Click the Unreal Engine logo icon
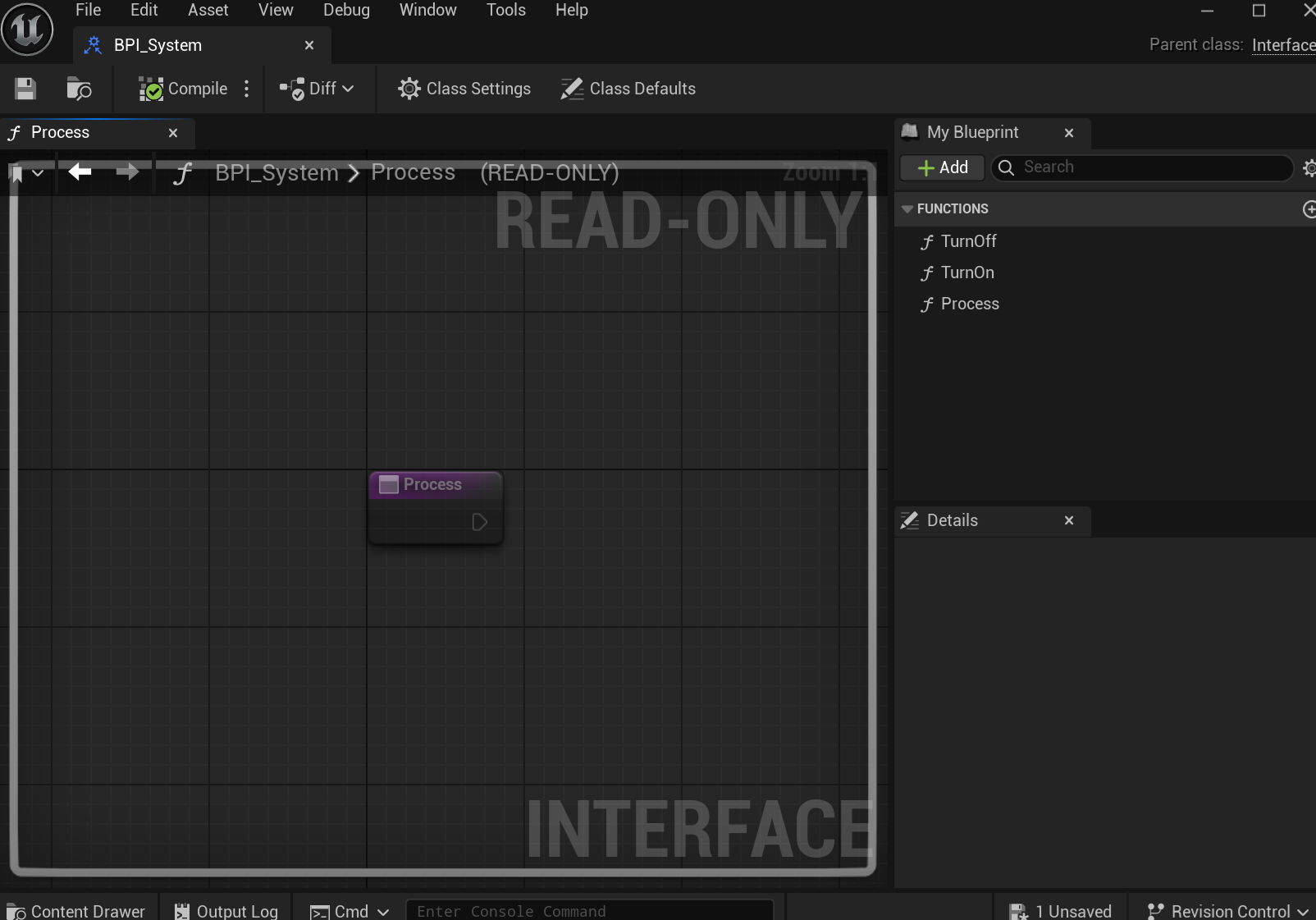 27,29
